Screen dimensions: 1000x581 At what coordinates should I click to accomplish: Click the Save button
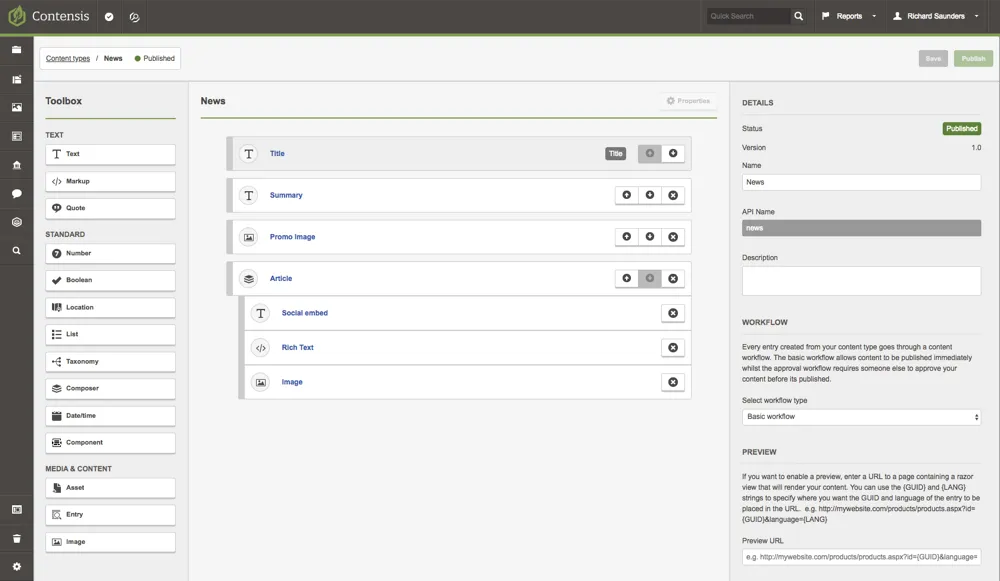[x=933, y=59]
